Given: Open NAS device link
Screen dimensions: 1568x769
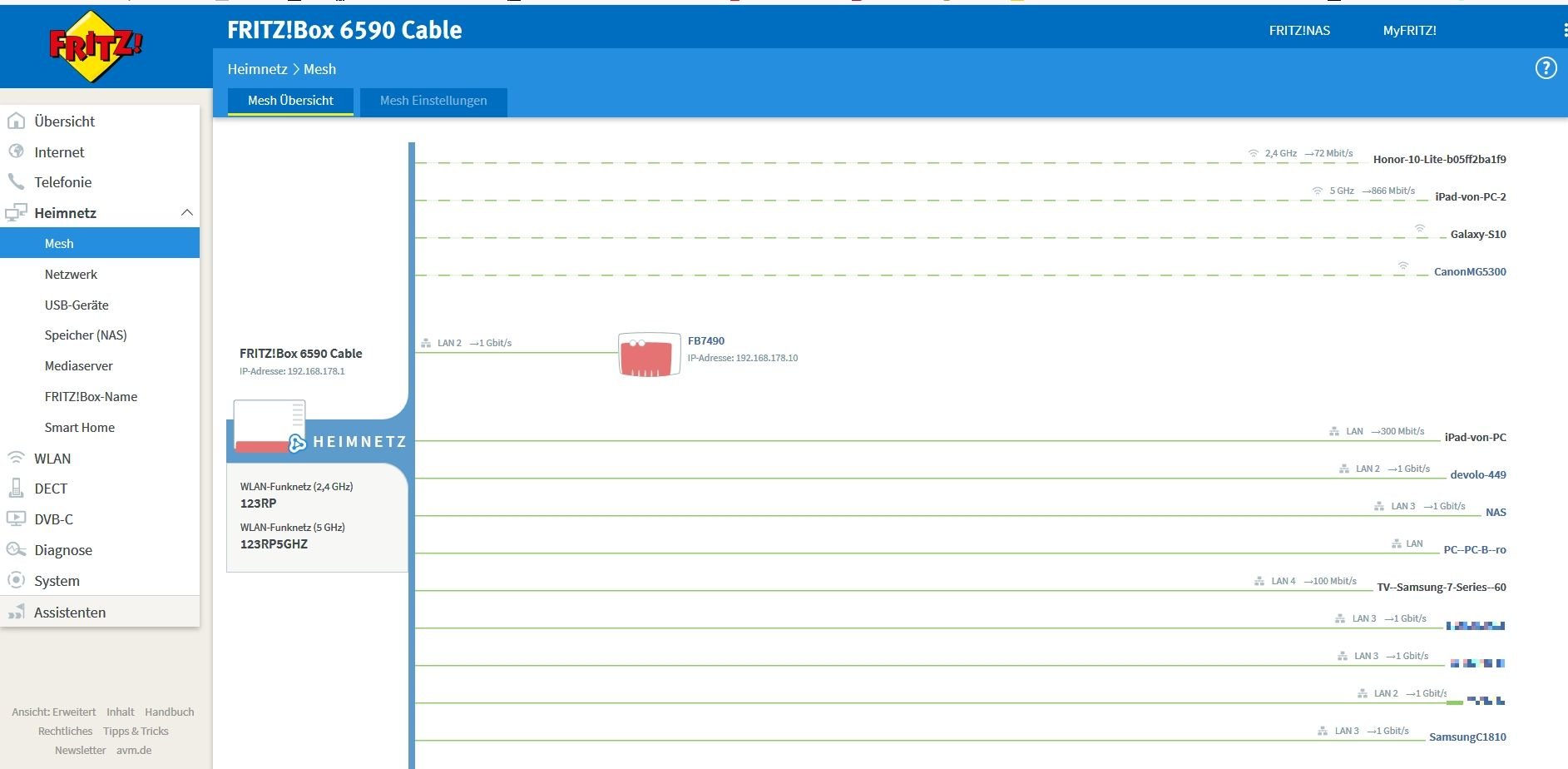Looking at the screenshot, I should tap(1496, 512).
